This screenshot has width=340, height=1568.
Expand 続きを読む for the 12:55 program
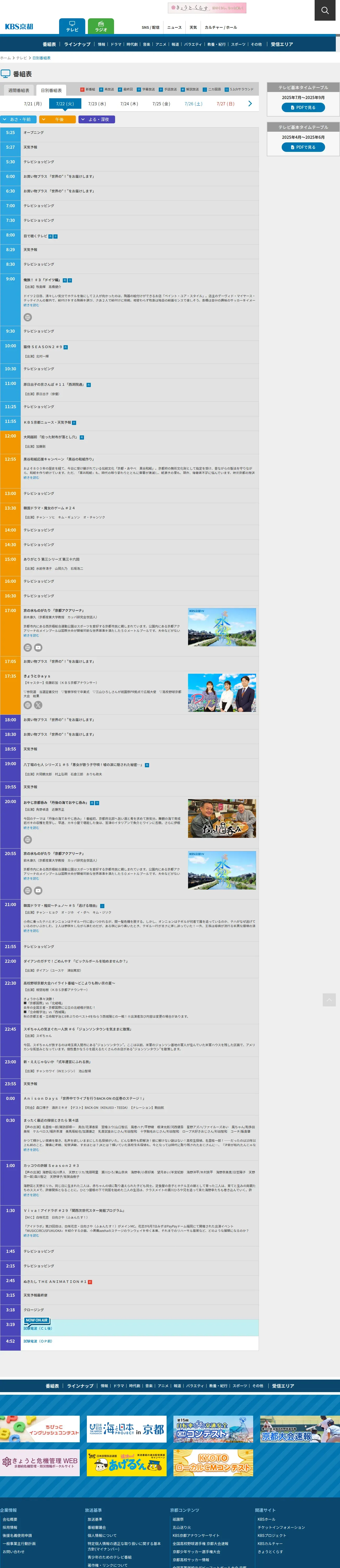[x=31, y=478]
